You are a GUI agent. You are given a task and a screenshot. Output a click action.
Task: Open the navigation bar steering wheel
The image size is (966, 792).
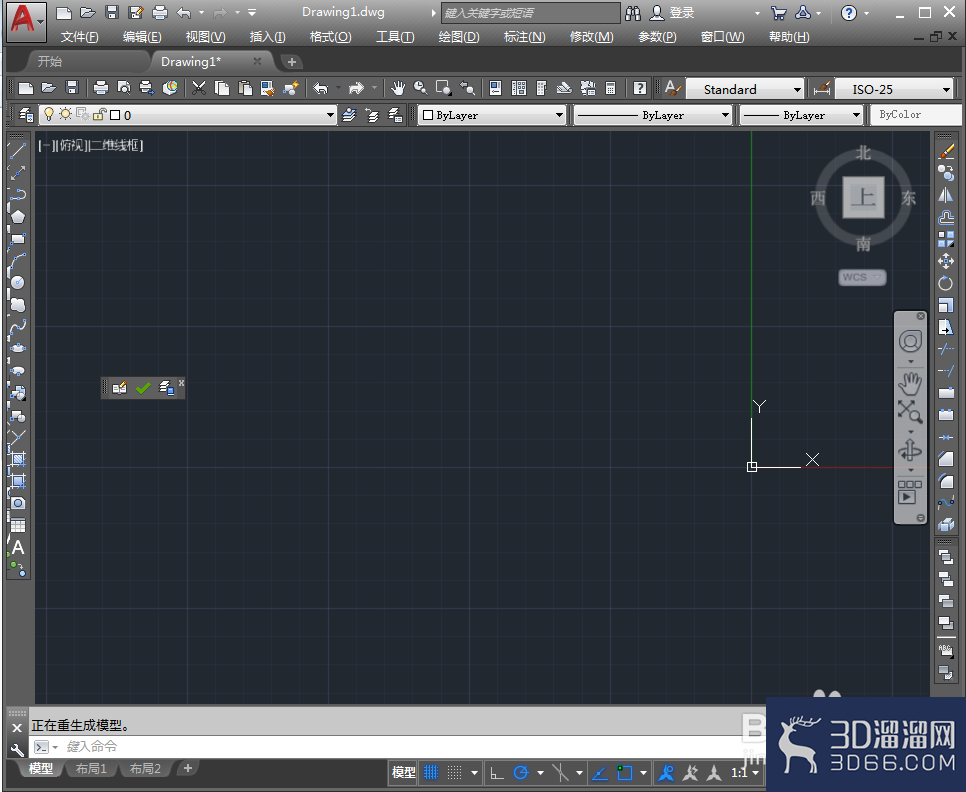click(x=910, y=341)
